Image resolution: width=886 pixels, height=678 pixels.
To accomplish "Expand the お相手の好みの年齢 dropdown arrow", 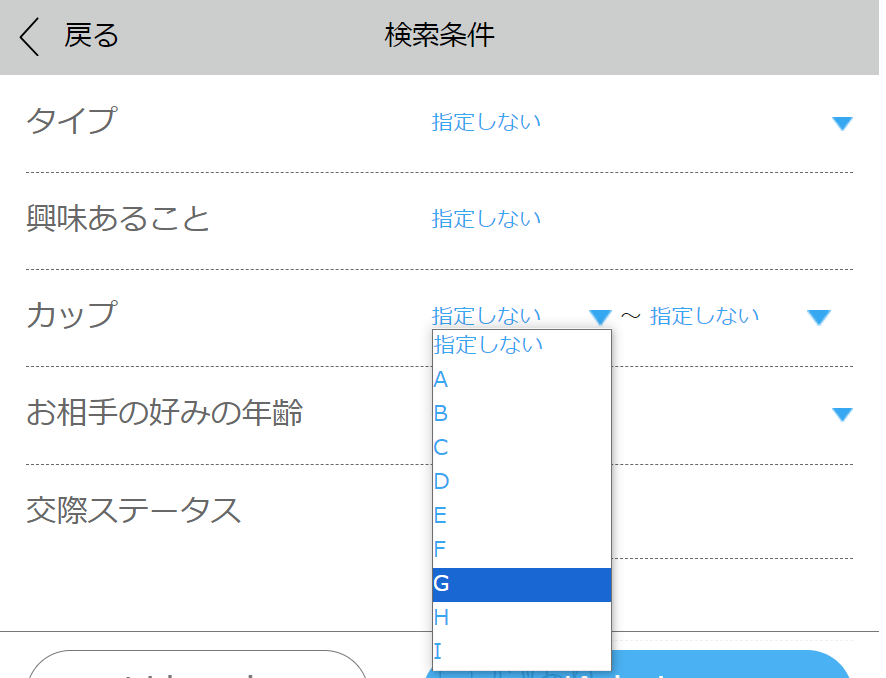I will tap(842, 414).
